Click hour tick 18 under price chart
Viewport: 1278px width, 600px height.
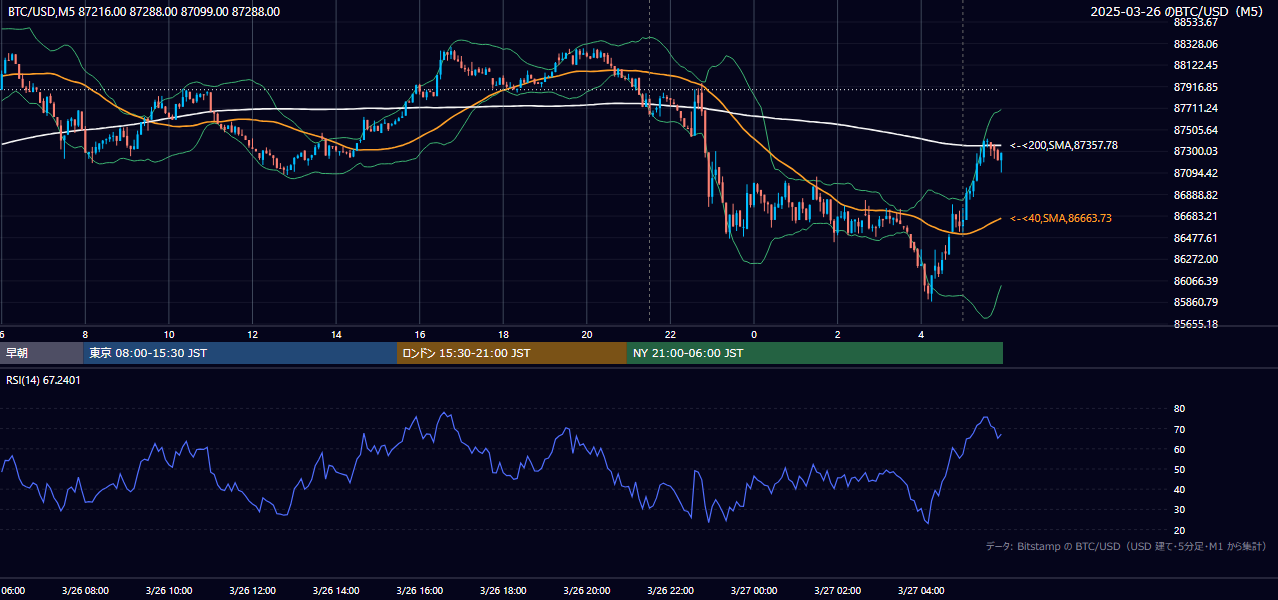(503, 334)
